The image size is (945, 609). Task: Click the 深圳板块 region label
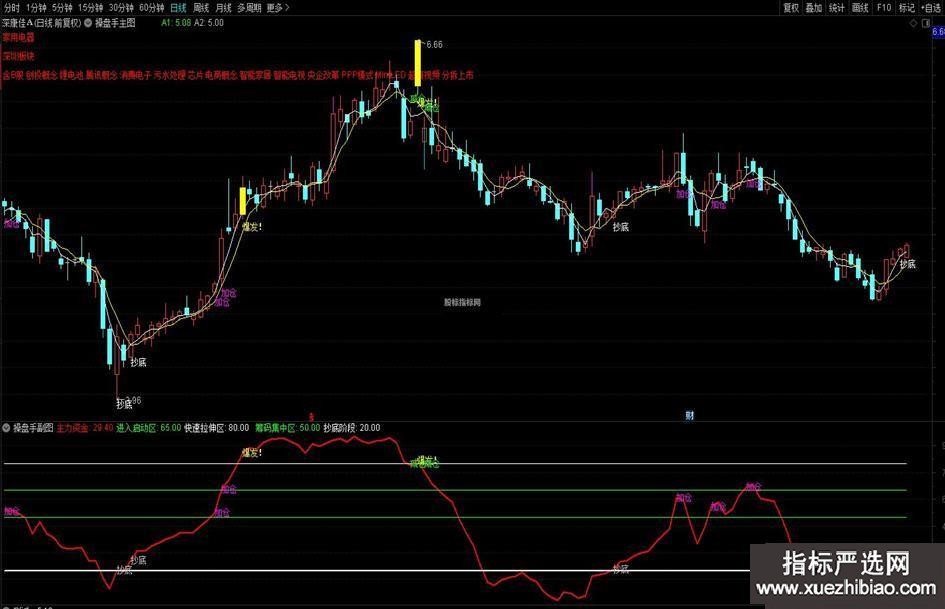19,56
